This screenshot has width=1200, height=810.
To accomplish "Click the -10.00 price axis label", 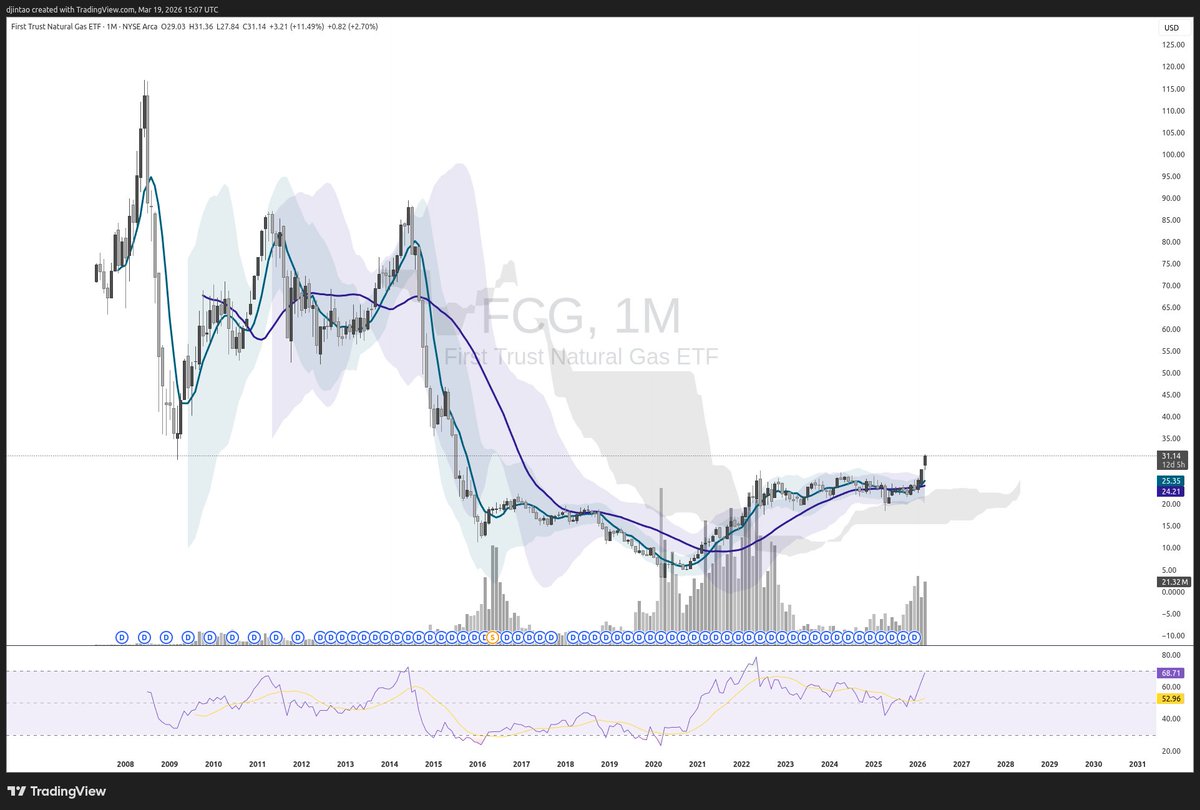I will pyautogui.click(x=1173, y=636).
